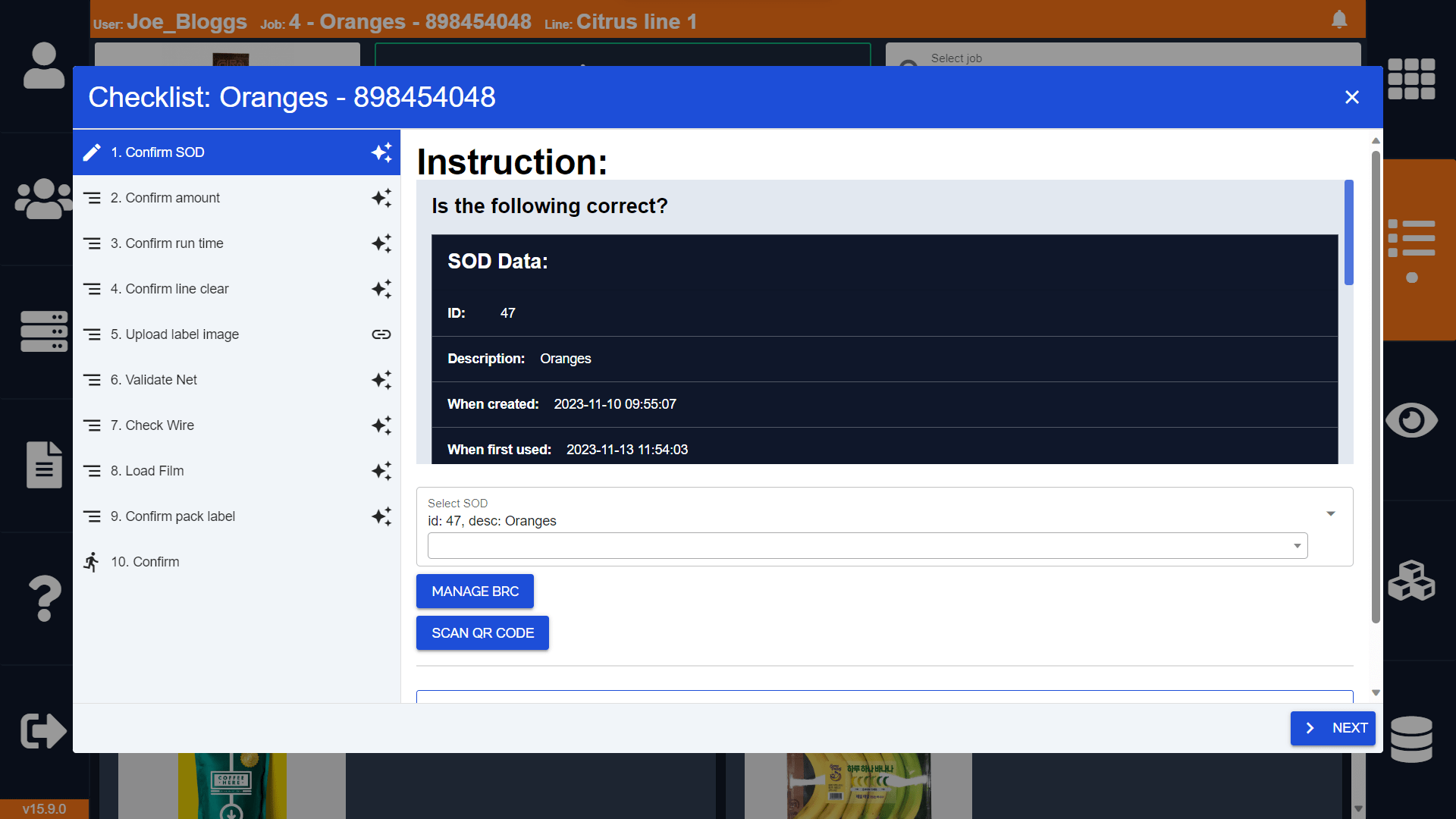Open the server rack sidebar icon

tap(44, 331)
